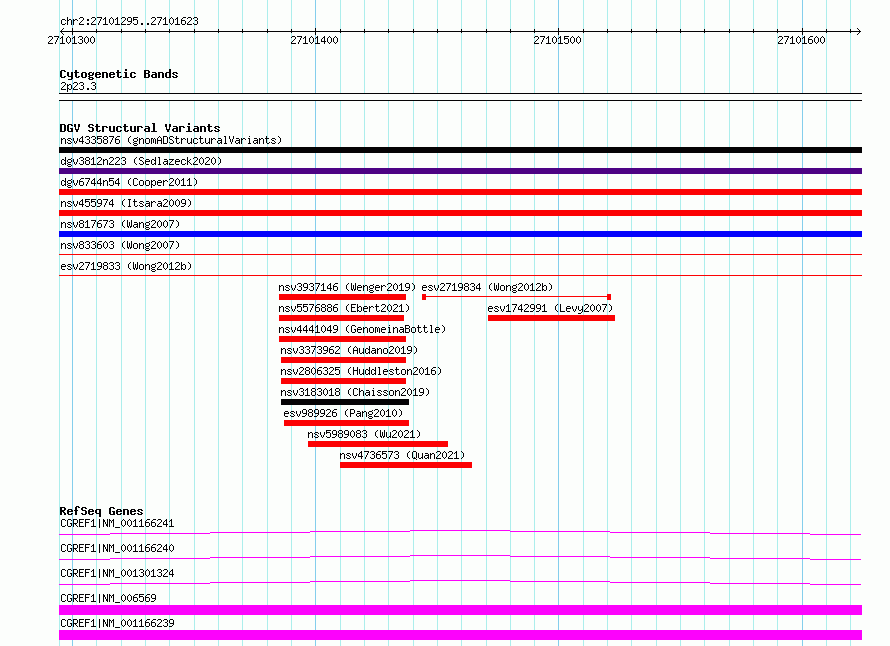Screen dimensions: 890x646
Task: Open the nsv5576886 (Ebert2021) label
Action: [344, 308]
